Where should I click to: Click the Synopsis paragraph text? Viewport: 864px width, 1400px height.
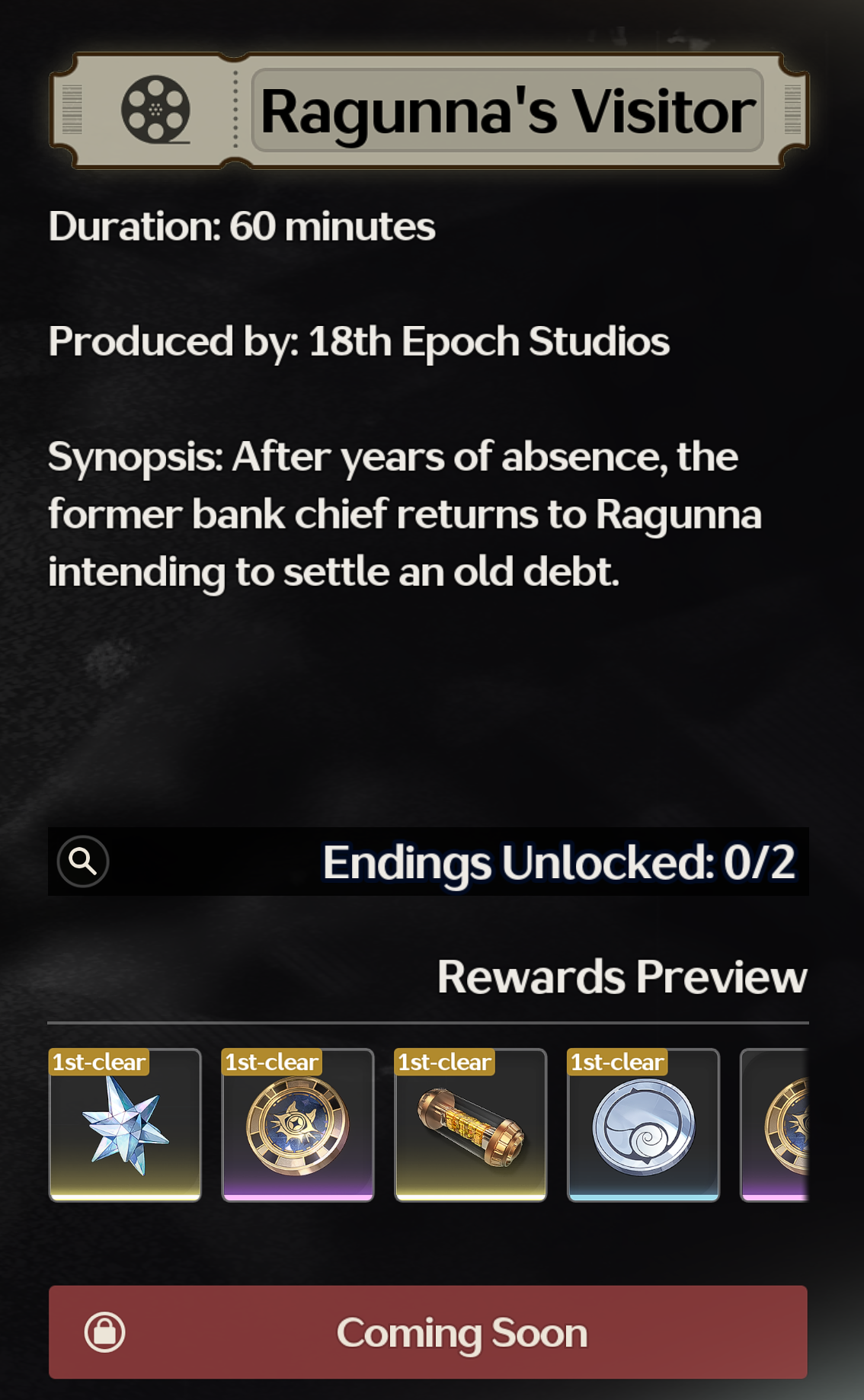(x=405, y=514)
